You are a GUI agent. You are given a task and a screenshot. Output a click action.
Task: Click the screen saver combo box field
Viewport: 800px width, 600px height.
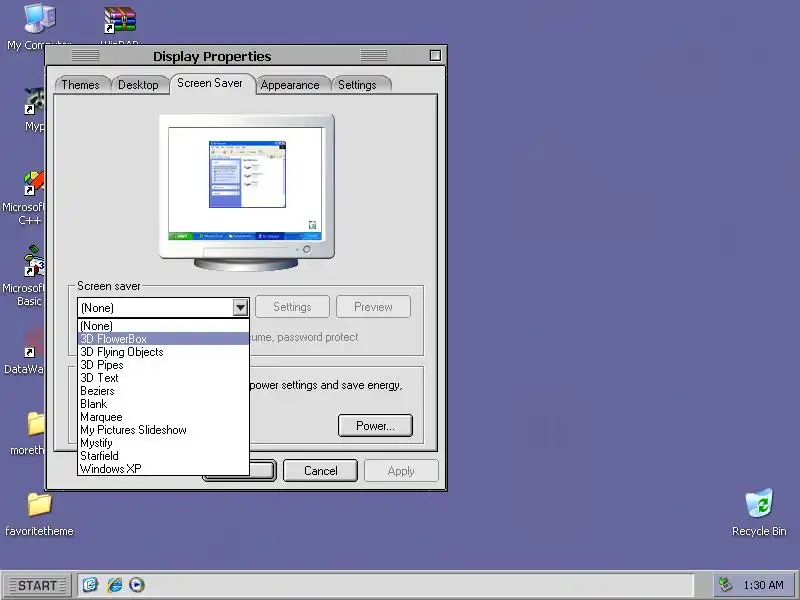pos(163,308)
